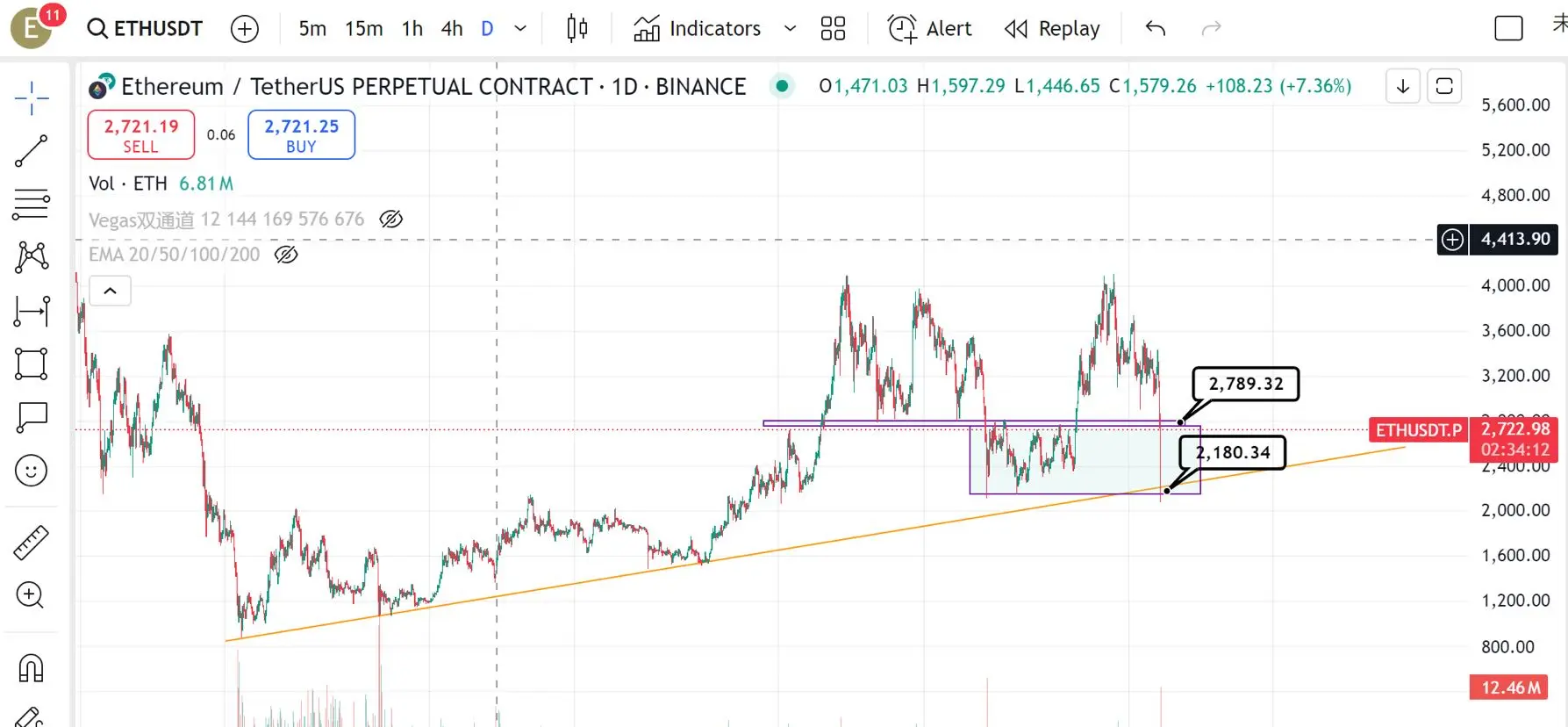Screen dimensions: 1568x727
Task: Select the crosshair cursor tool
Action: pyautogui.click(x=32, y=98)
